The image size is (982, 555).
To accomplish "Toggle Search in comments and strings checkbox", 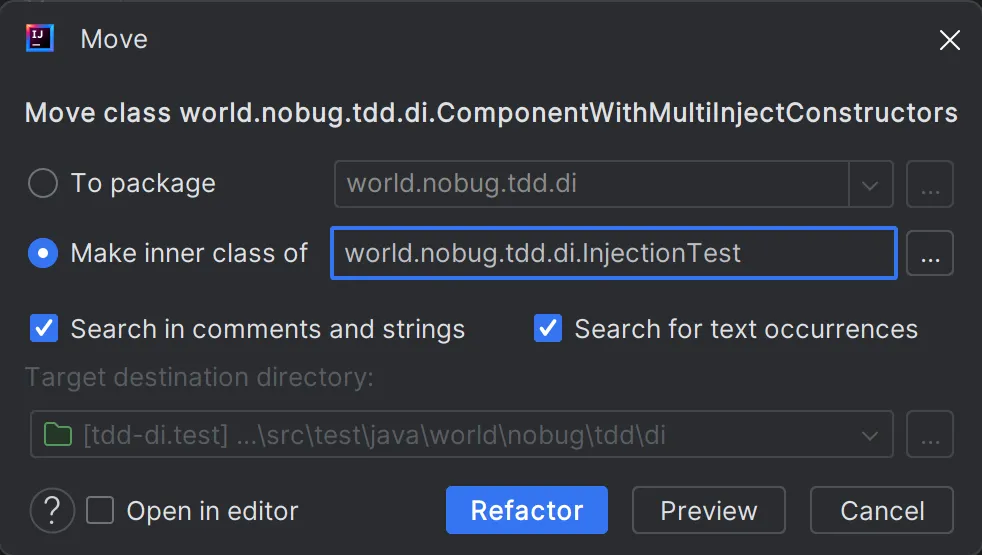I will (44, 329).
